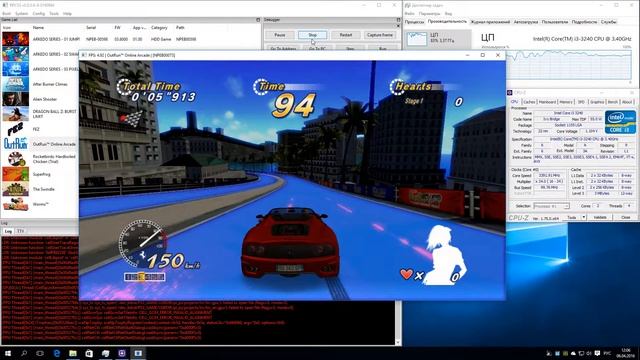Sort game list by Serial column
The height and width of the screenshot is (360, 640).
point(91,28)
